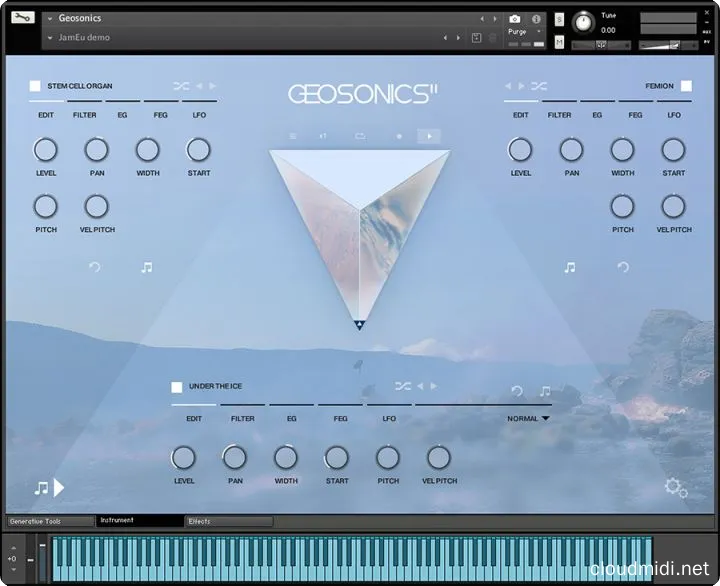The width and height of the screenshot is (720, 586).
Task: Open LFO page for Femion layer
Action: (674, 115)
